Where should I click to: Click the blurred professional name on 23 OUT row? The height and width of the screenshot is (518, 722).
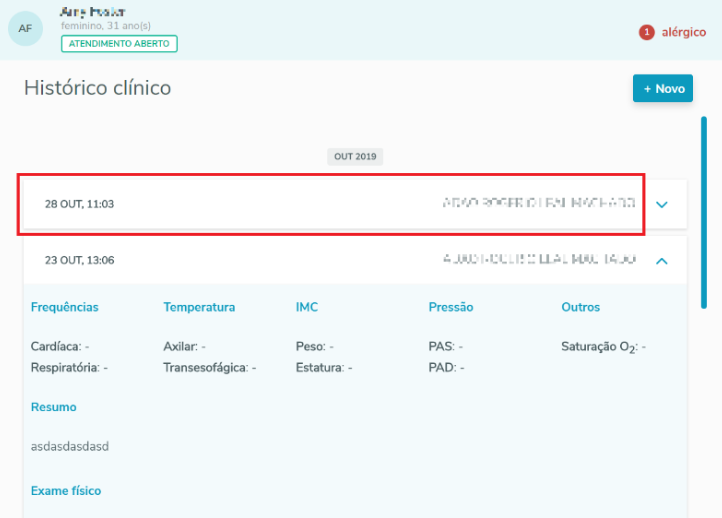pos(539,259)
